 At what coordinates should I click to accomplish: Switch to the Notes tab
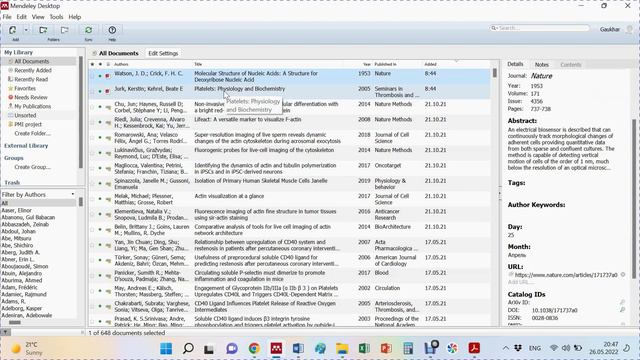pyautogui.click(x=542, y=64)
